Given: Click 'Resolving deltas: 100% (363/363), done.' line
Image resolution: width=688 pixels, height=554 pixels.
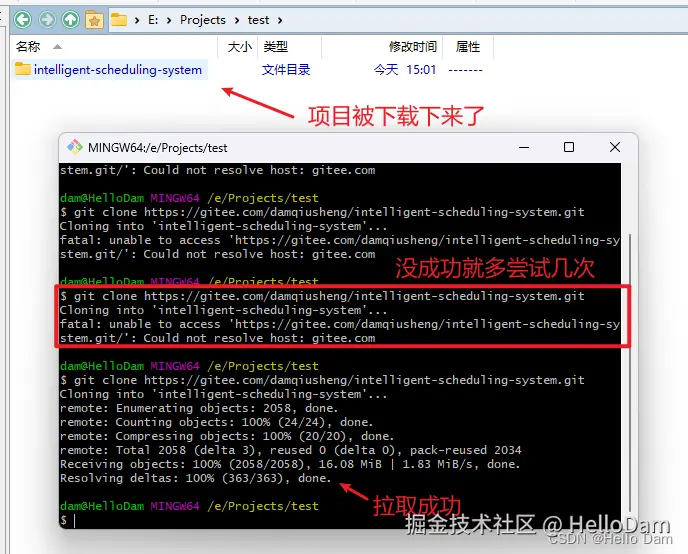Looking at the screenshot, I should (195, 478).
